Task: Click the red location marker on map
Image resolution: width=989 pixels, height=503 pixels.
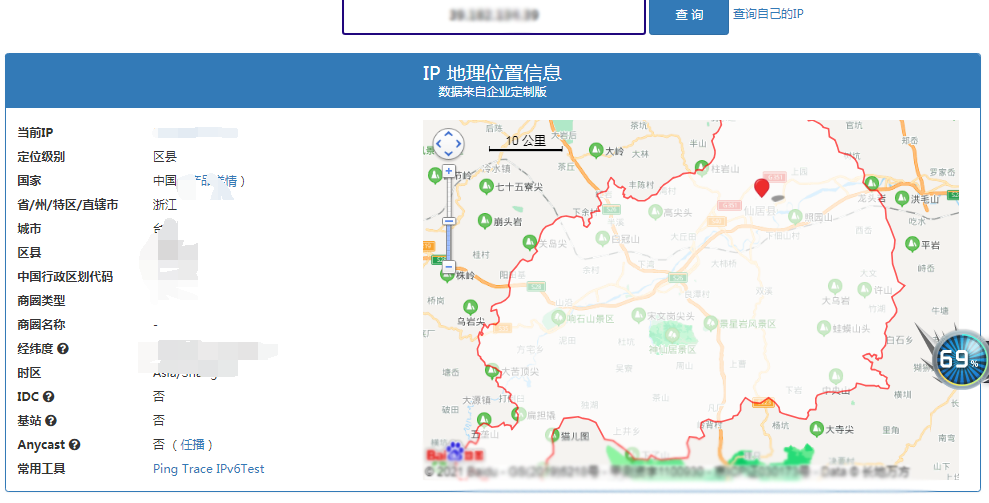Action: (762, 187)
